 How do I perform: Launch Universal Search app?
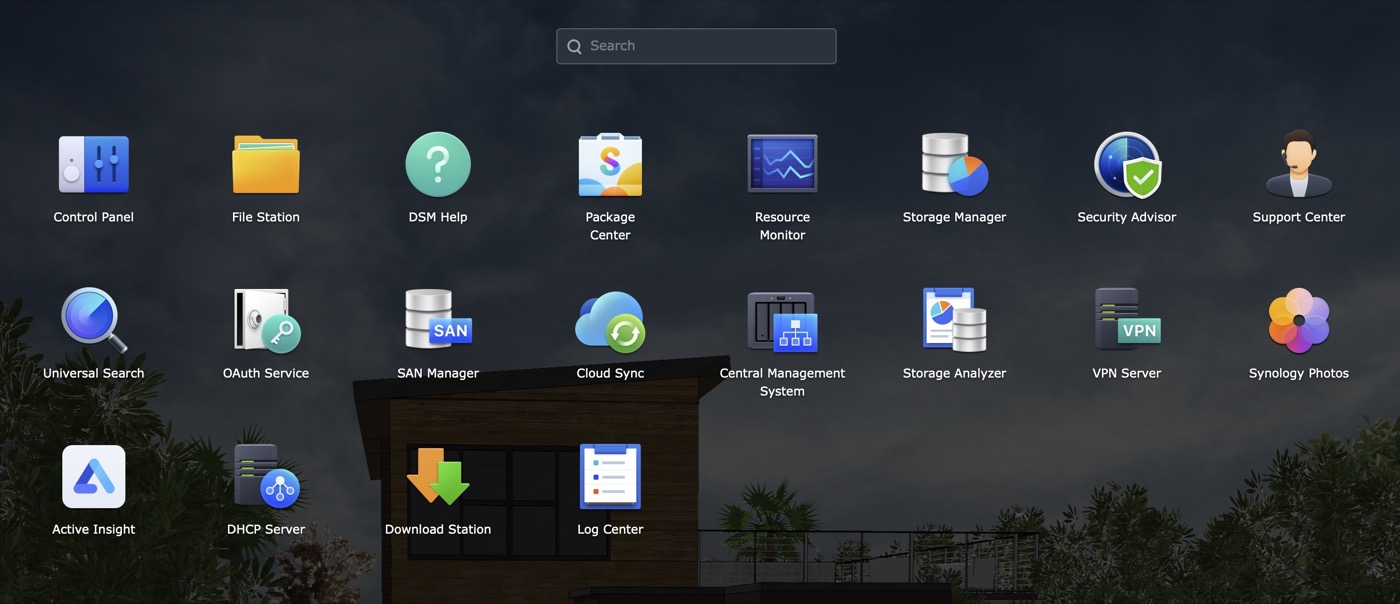(x=94, y=321)
